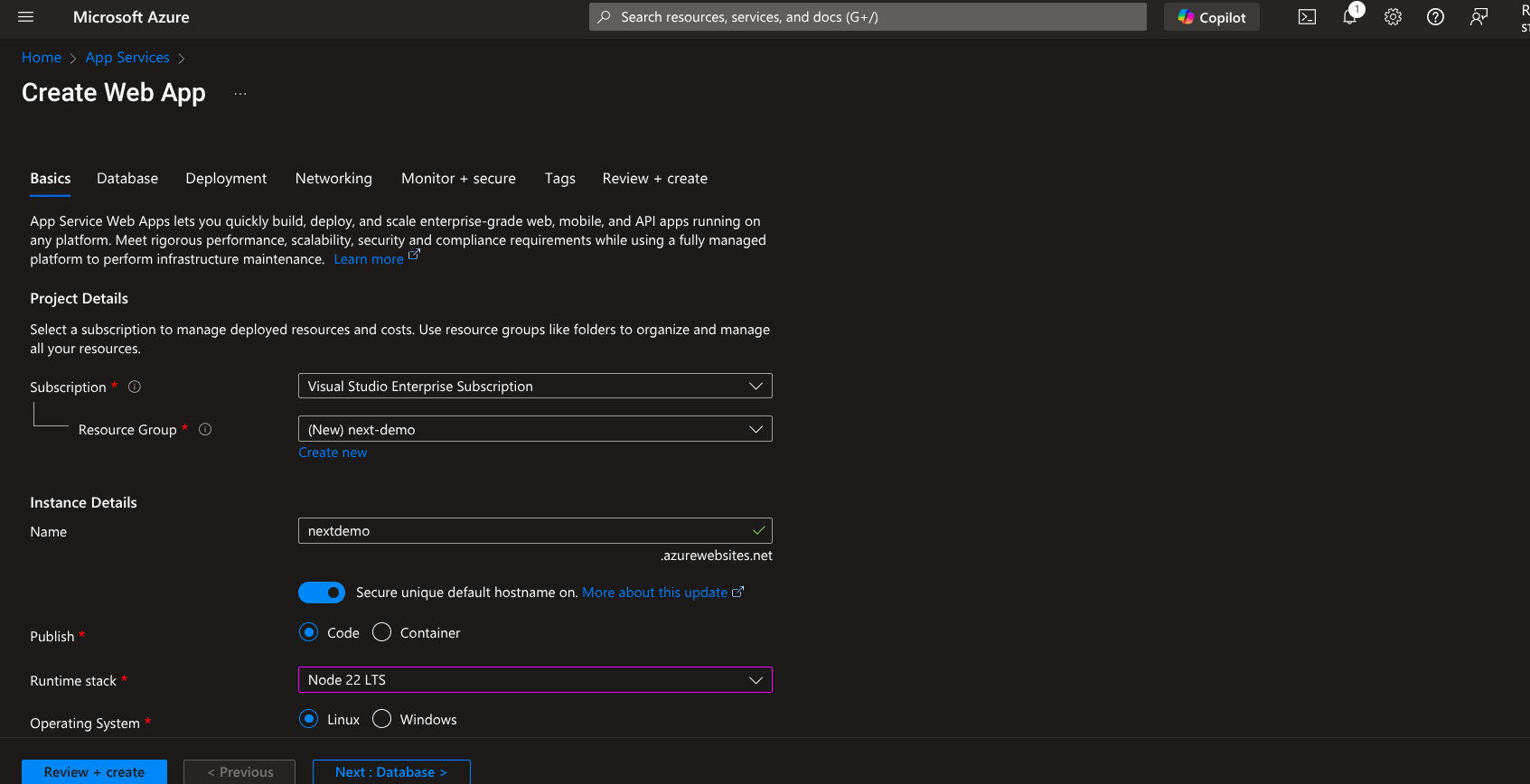
Task: Select Linux operating system
Action: tap(309, 719)
